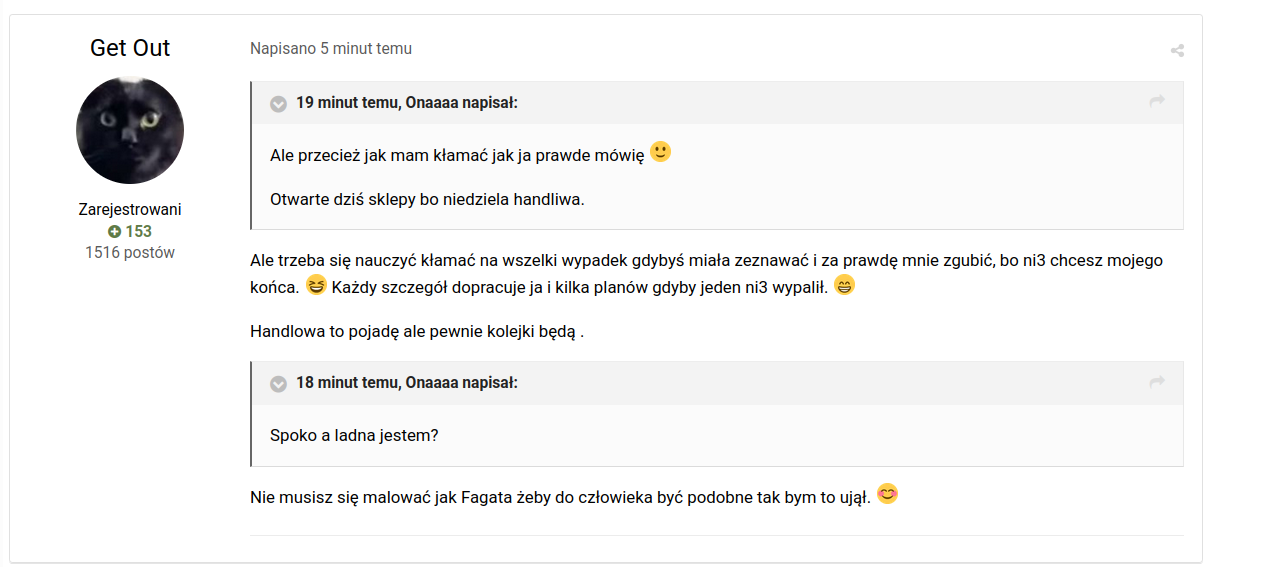Click the quoted line about "niedziela handliwa"

[x=427, y=199]
